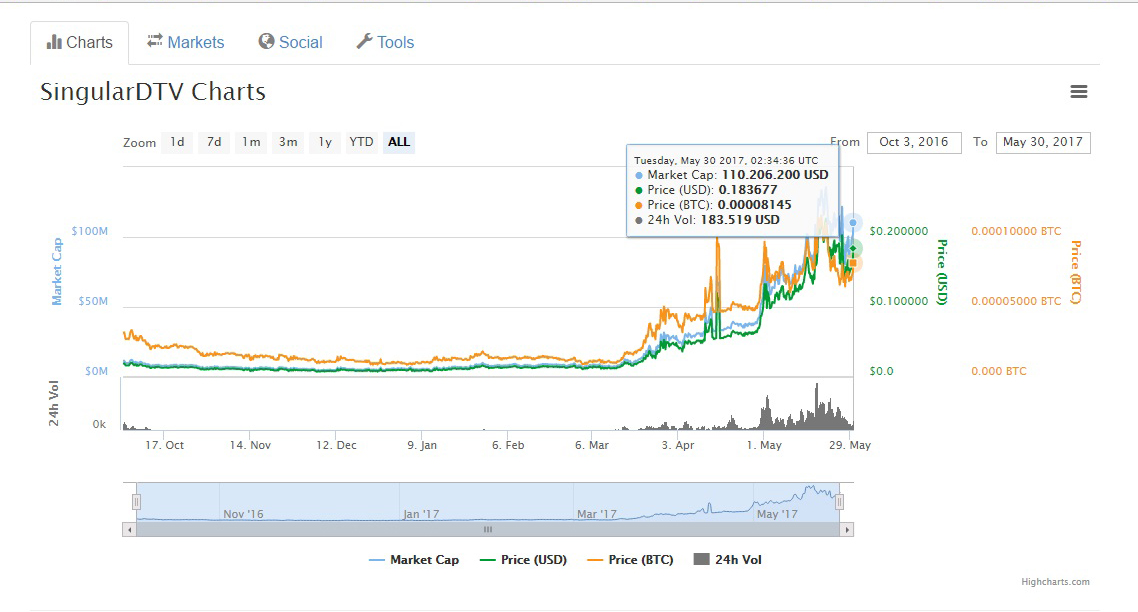Set zoom range to 1d
Screen dimensions: 1138x612
click(x=177, y=142)
